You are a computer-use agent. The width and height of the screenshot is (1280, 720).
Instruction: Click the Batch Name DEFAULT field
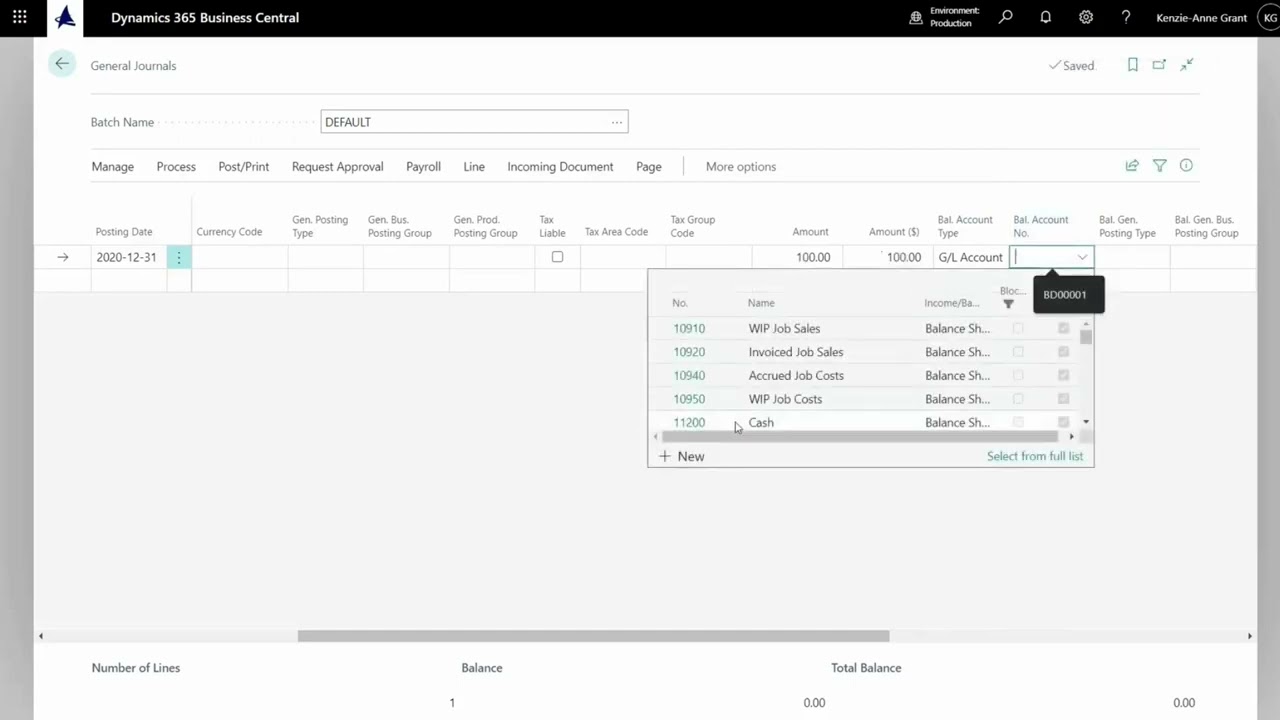pyautogui.click(x=474, y=122)
